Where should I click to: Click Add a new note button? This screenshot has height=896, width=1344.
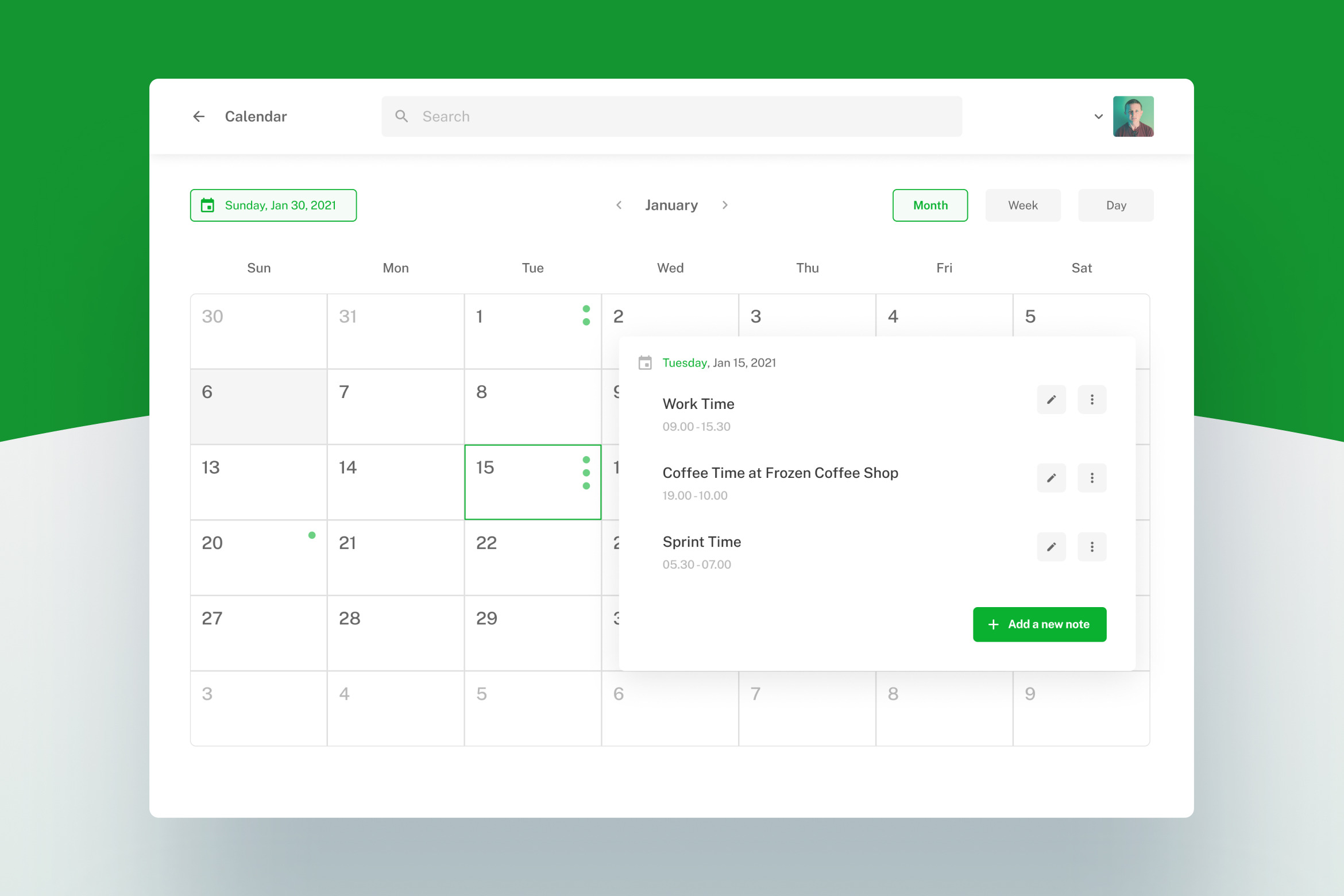tap(1039, 624)
